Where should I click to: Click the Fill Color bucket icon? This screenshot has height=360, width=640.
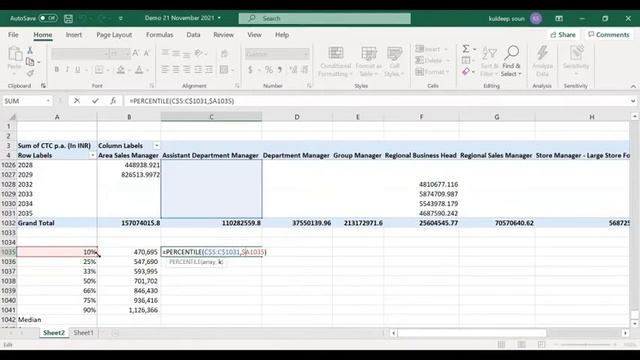pos(121,70)
